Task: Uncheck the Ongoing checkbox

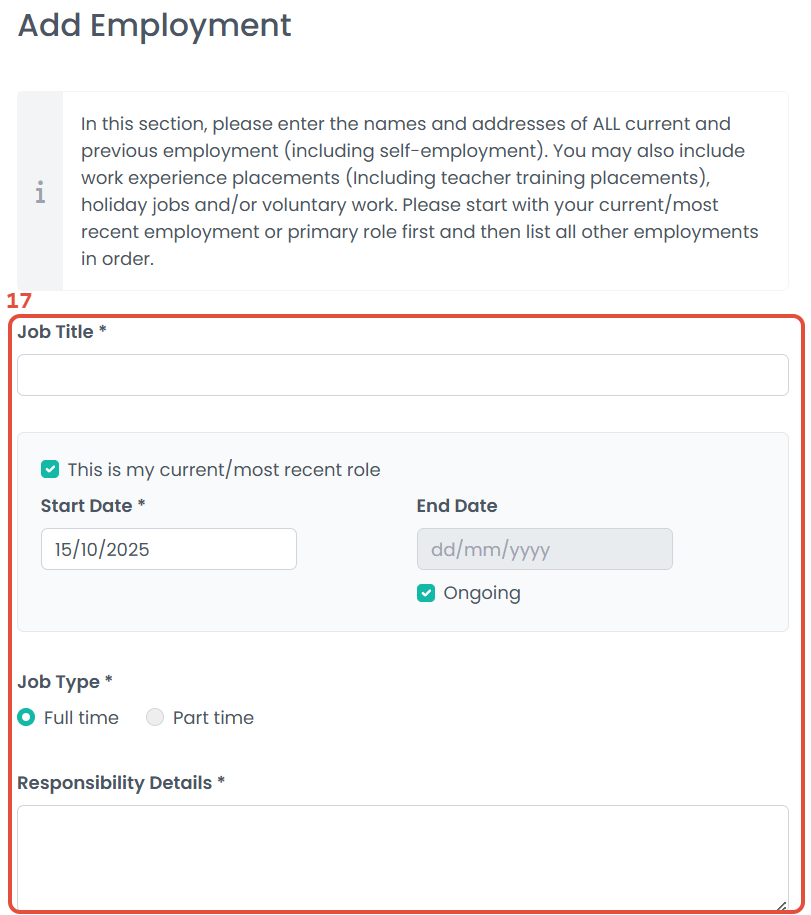Action: [x=426, y=593]
